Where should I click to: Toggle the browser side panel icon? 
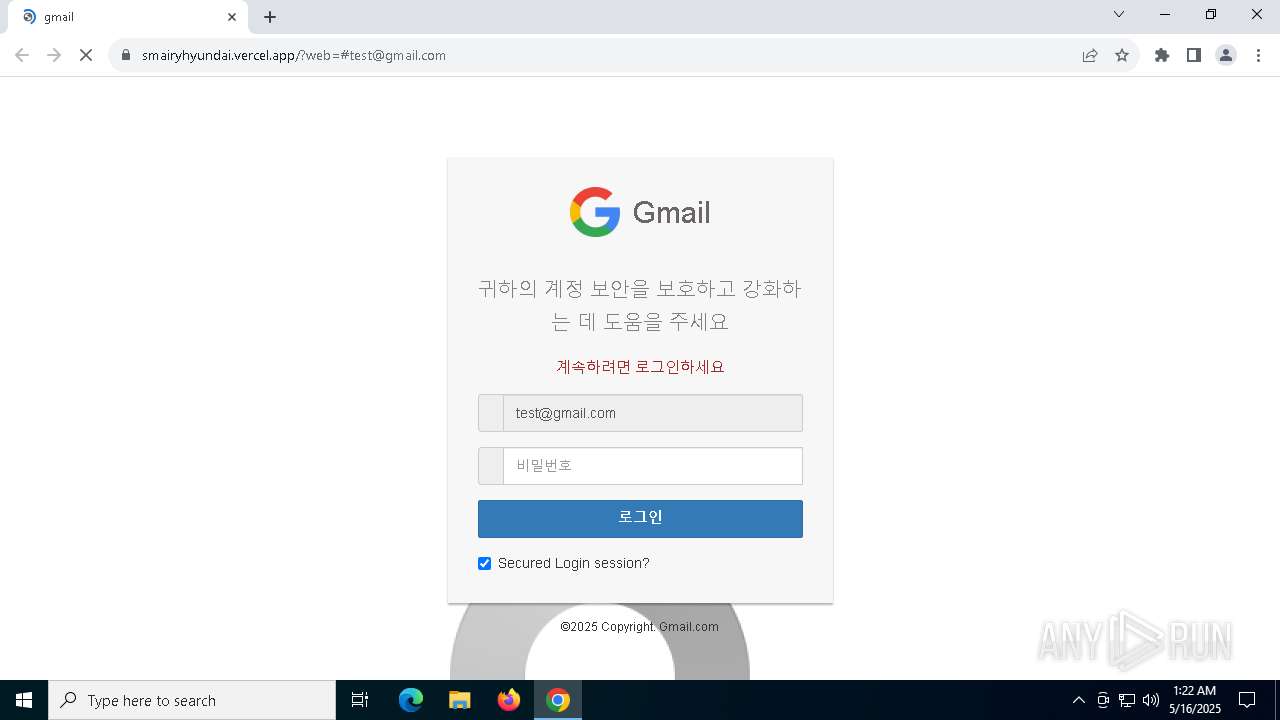pos(1194,55)
